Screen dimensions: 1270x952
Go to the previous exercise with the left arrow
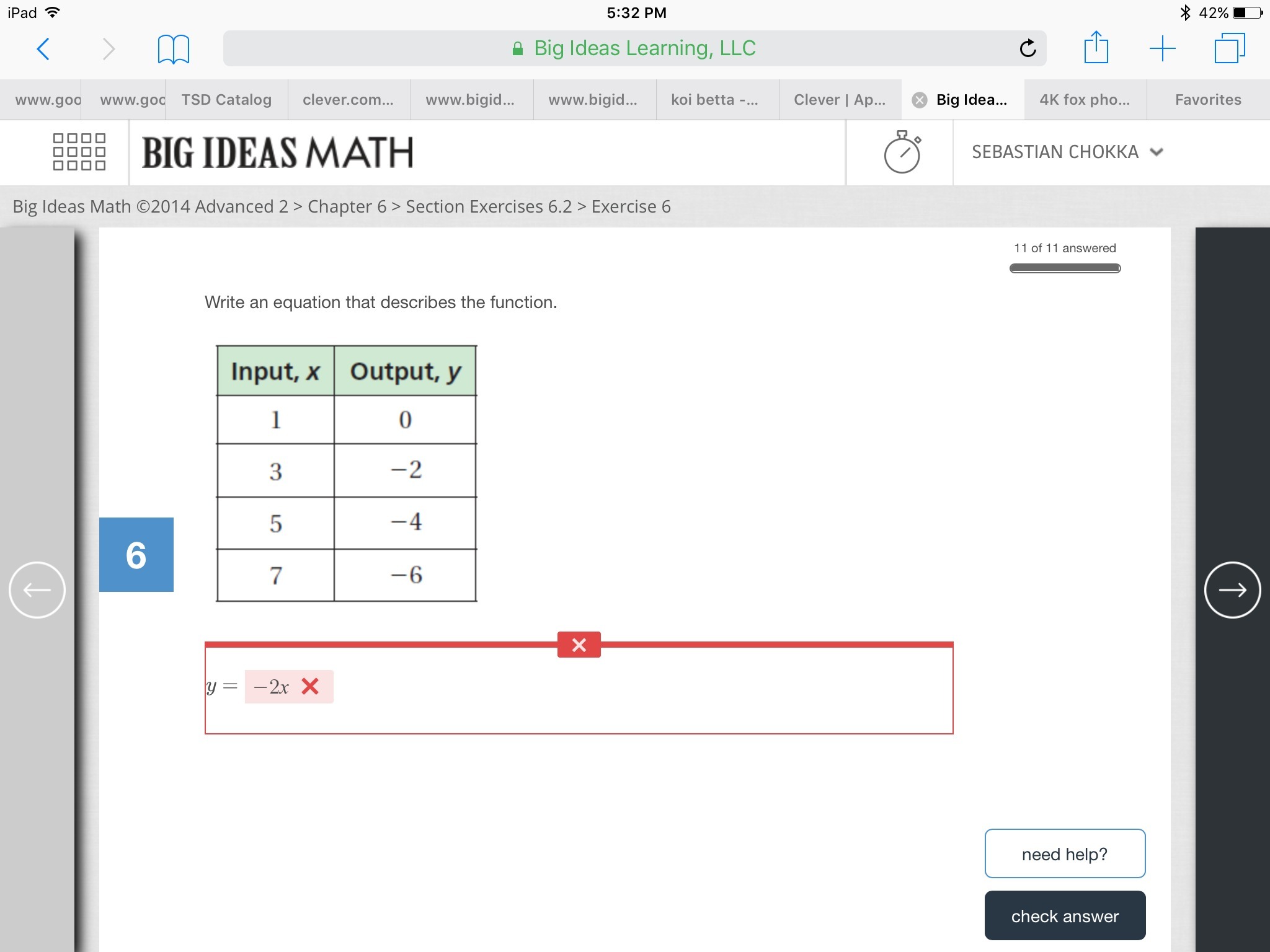pyautogui.click(x=37, y=589)
